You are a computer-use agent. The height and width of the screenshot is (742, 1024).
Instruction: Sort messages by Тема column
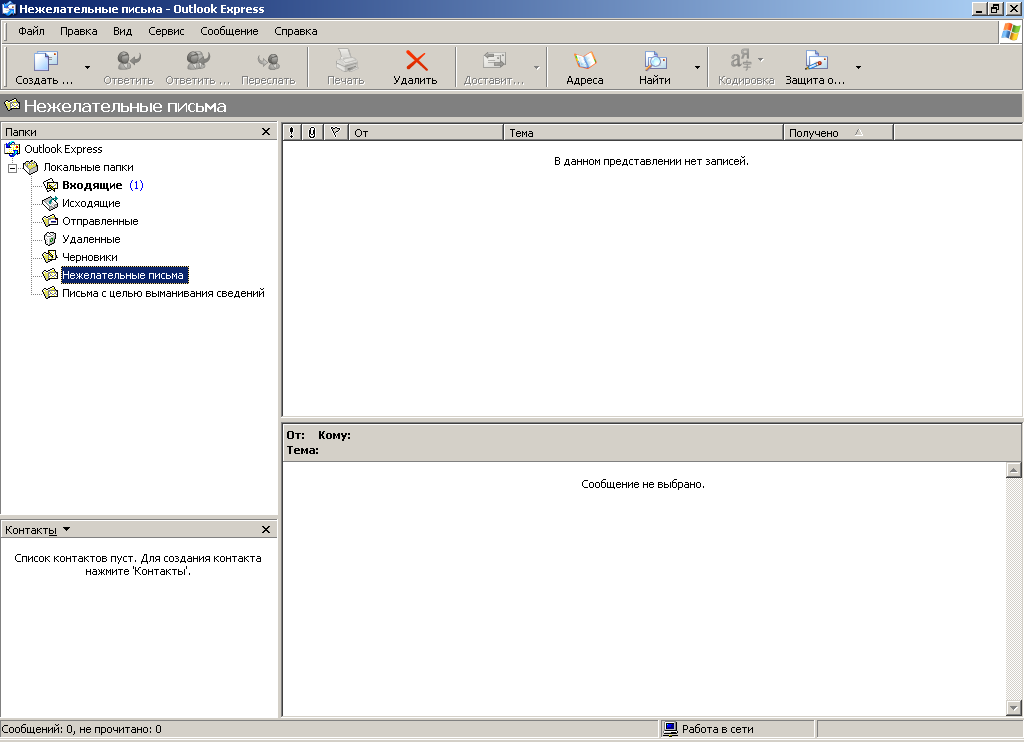[x=643, y=133]
